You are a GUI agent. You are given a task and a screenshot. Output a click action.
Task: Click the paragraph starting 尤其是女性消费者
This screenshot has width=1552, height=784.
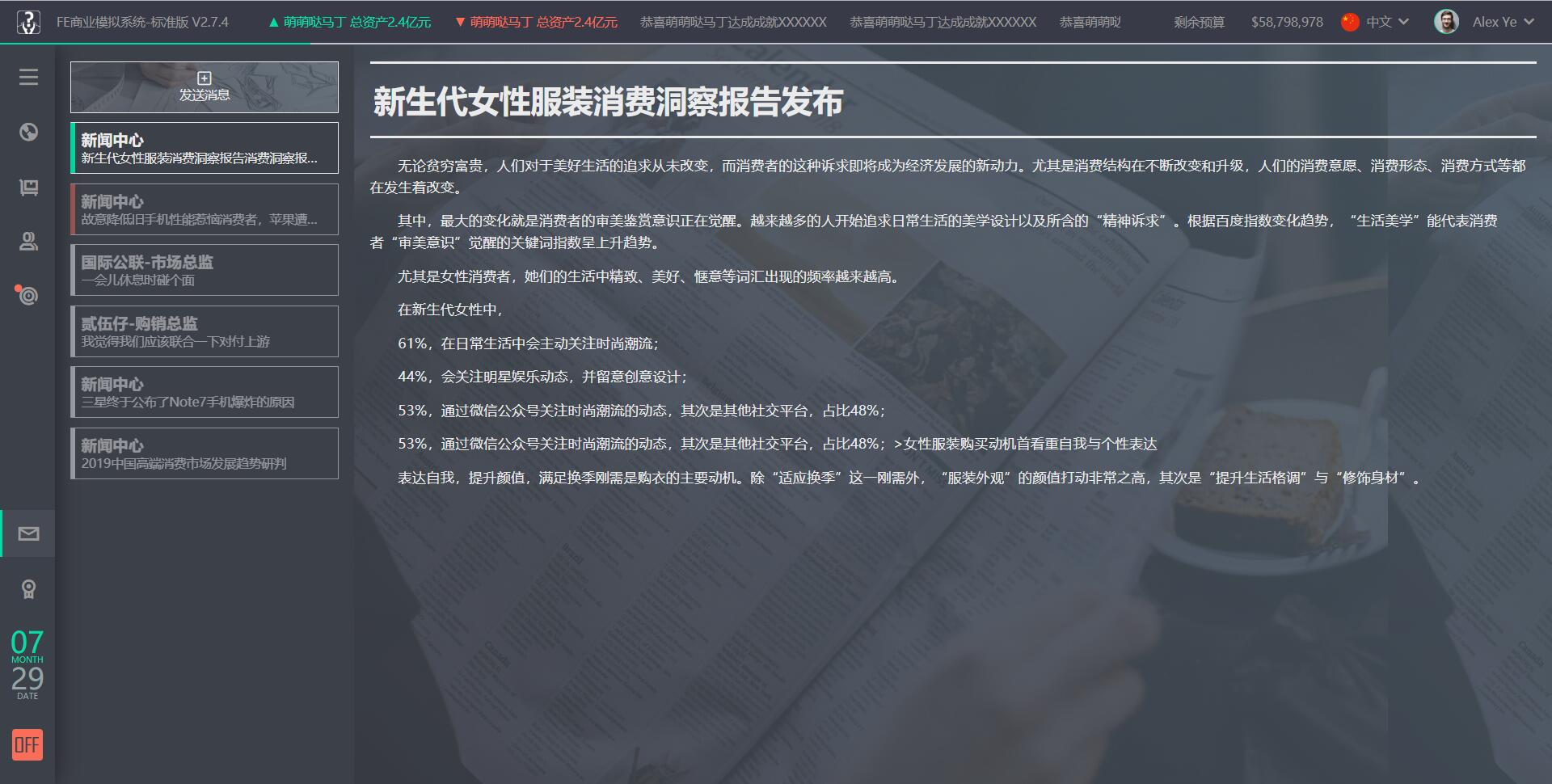click(x=650, y=276)
